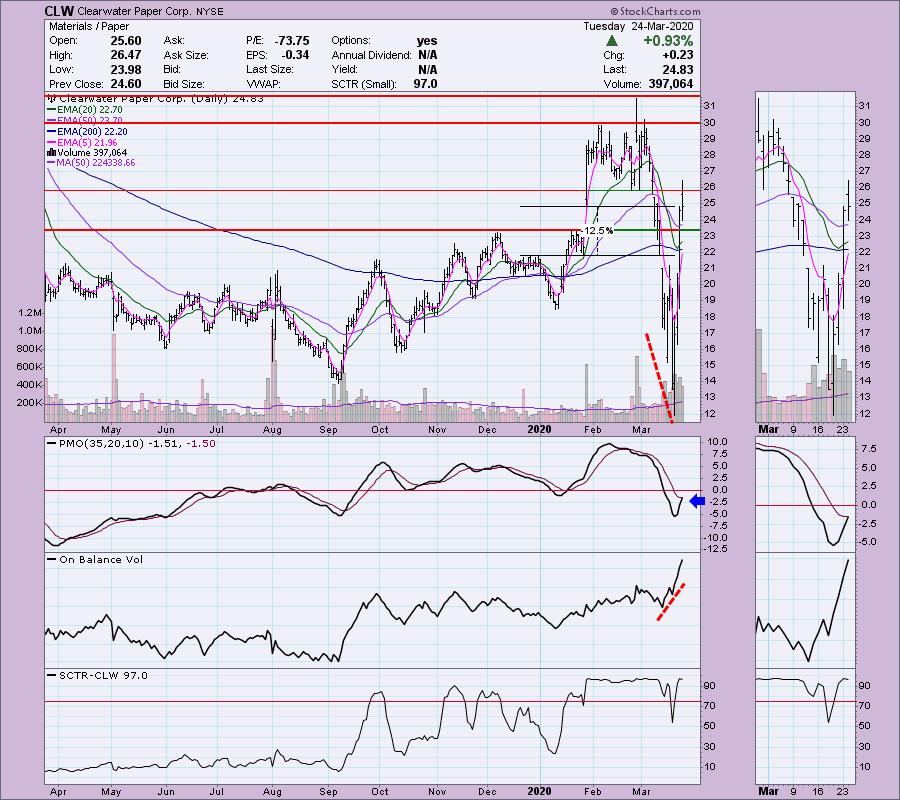Select the Last price 24.83
This screenshot has width=900, height=800.
[677, 69]
